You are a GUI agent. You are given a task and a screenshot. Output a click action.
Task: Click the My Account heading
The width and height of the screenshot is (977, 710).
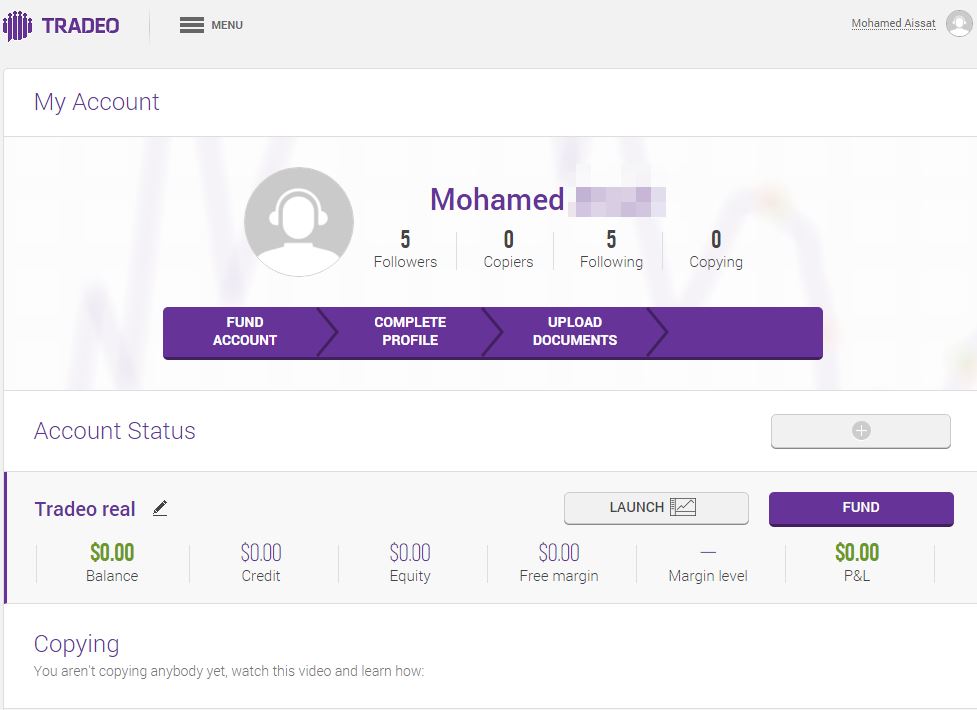[x=97, y=102]
